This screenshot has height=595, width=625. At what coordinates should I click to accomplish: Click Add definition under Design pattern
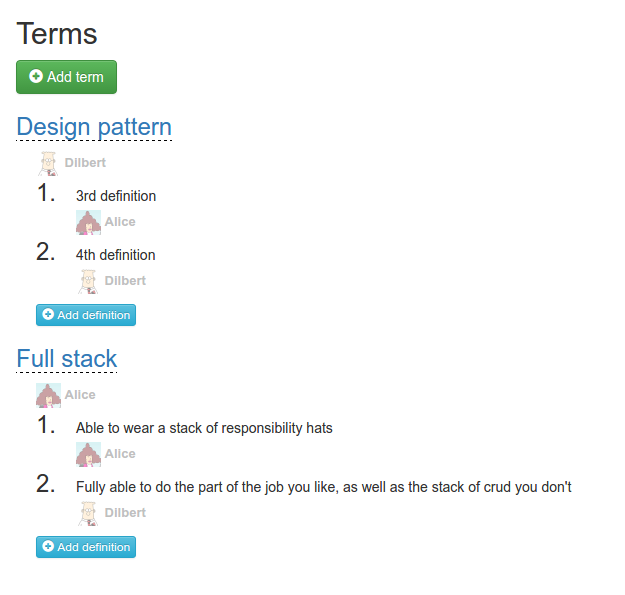(x=86, y=315)
